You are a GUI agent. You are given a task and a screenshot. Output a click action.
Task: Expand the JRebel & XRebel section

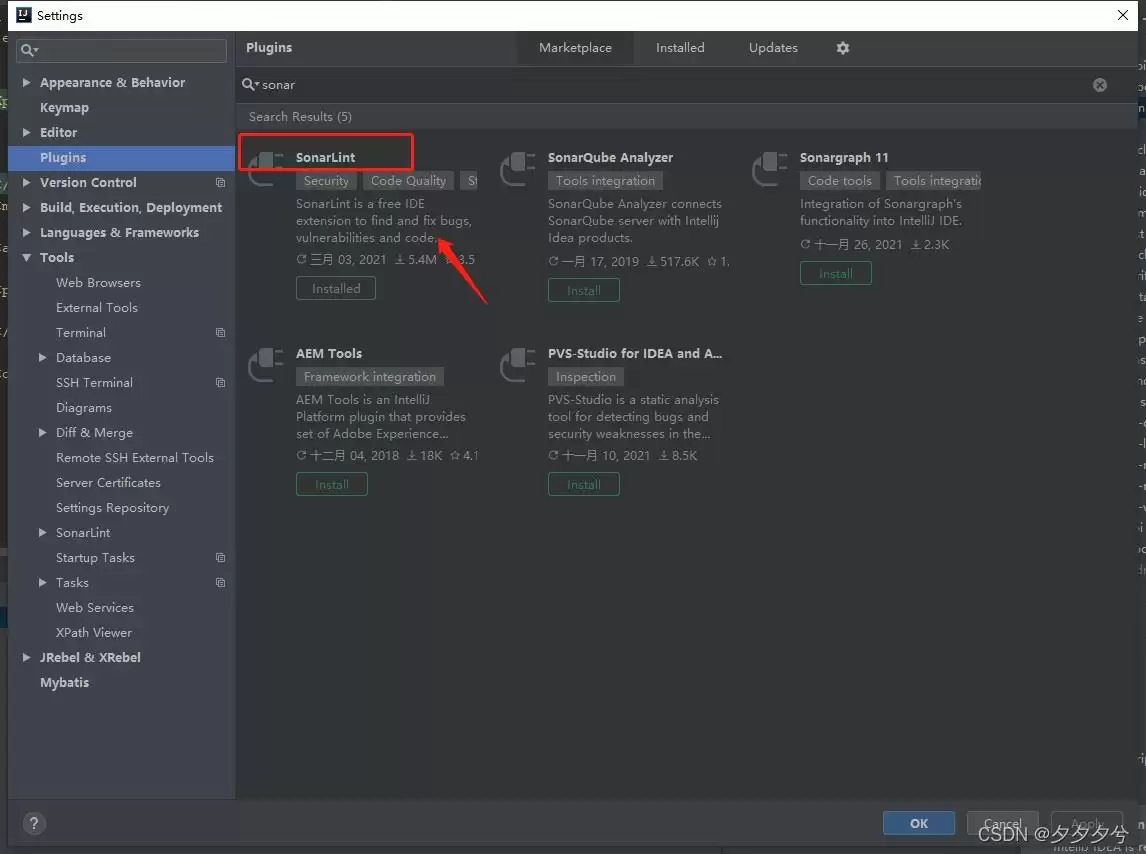(x=26, y=658)
